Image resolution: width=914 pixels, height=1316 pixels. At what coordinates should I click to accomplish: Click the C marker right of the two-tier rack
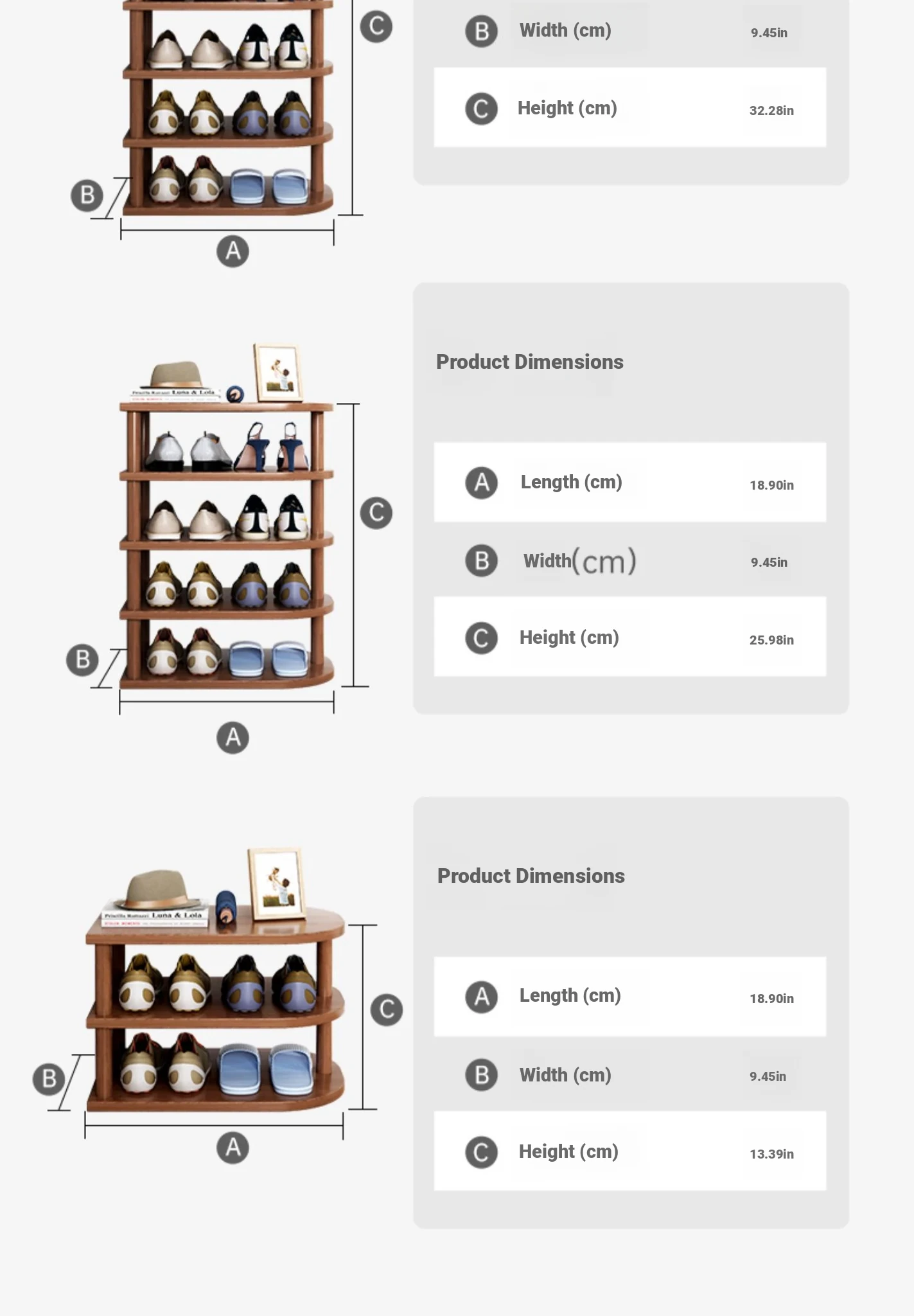[387, 1009]
